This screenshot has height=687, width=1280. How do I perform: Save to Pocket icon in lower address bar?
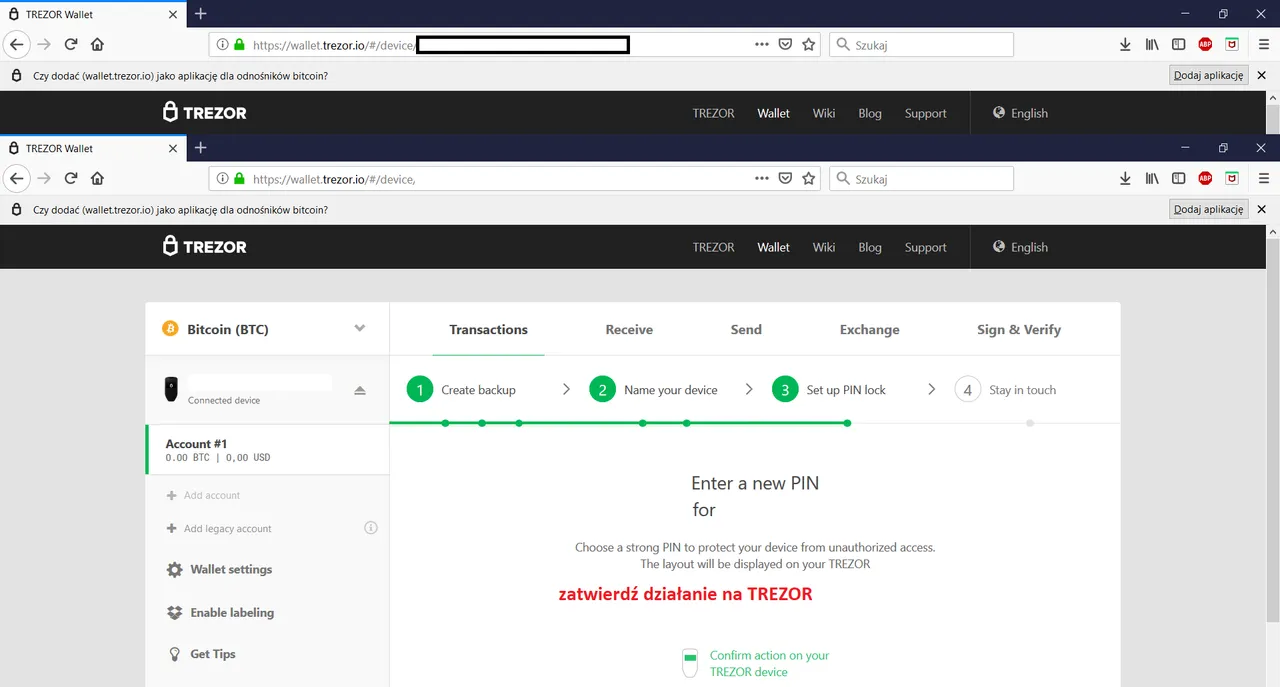click(x=786, y=179)
